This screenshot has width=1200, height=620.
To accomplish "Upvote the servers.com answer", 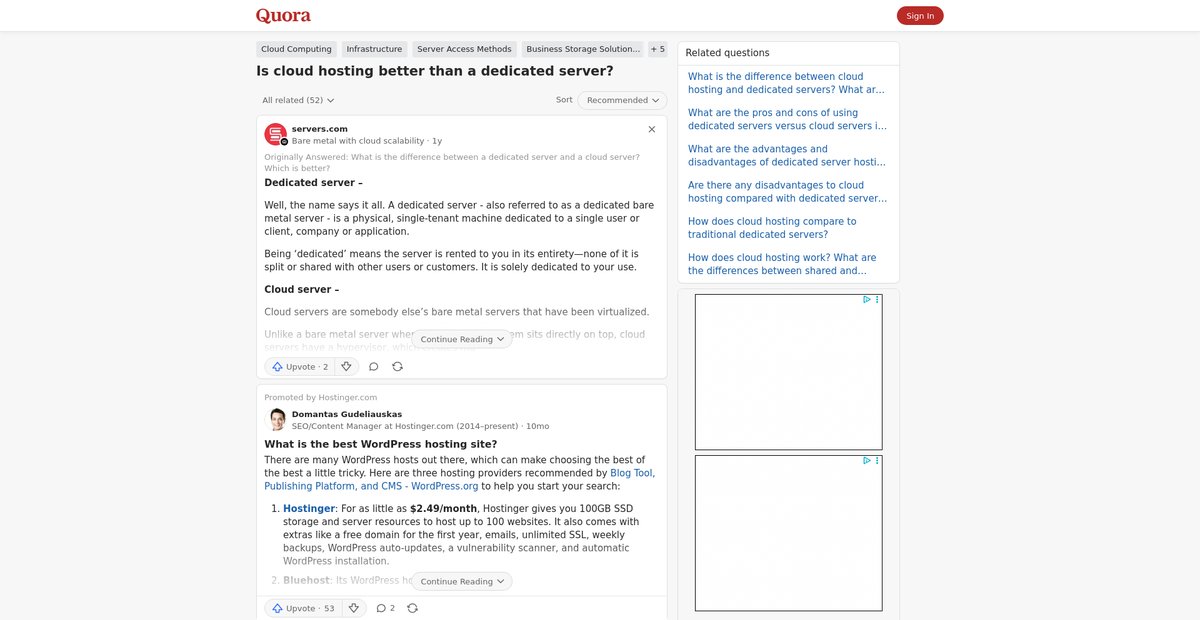I will 298,367.
